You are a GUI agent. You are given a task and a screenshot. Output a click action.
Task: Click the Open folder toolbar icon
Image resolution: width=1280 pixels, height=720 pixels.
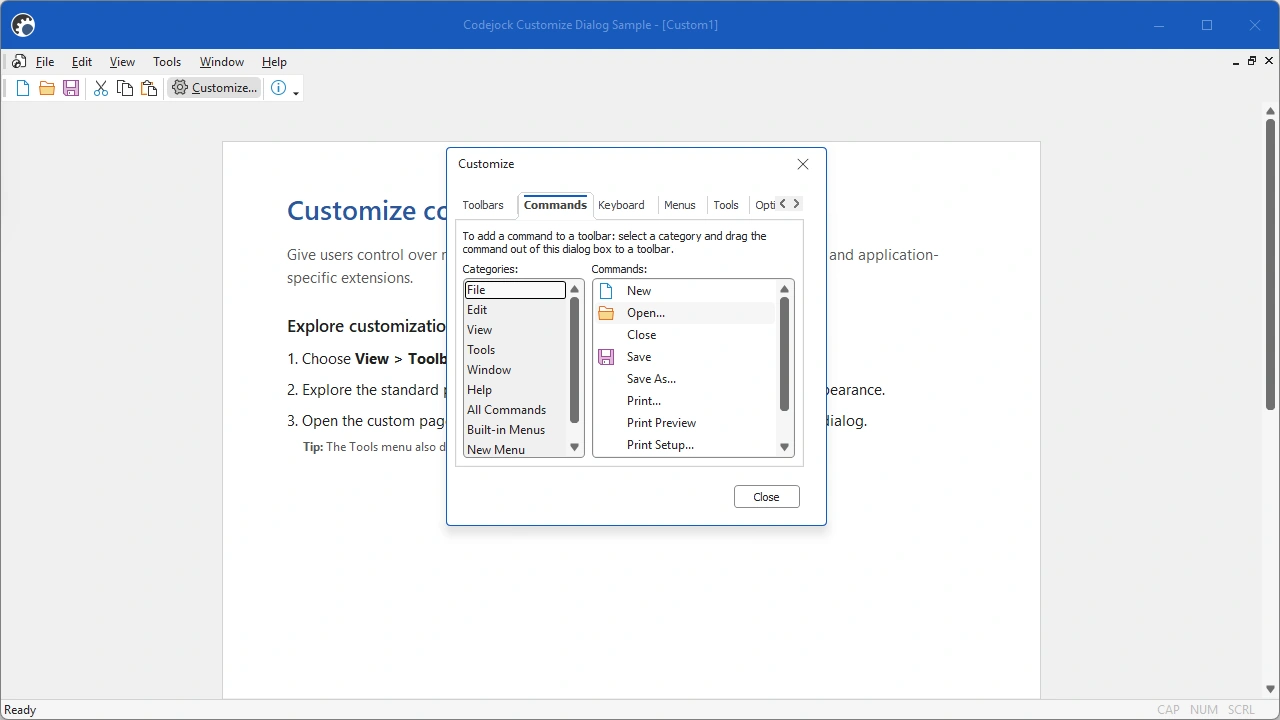point(47,88)
